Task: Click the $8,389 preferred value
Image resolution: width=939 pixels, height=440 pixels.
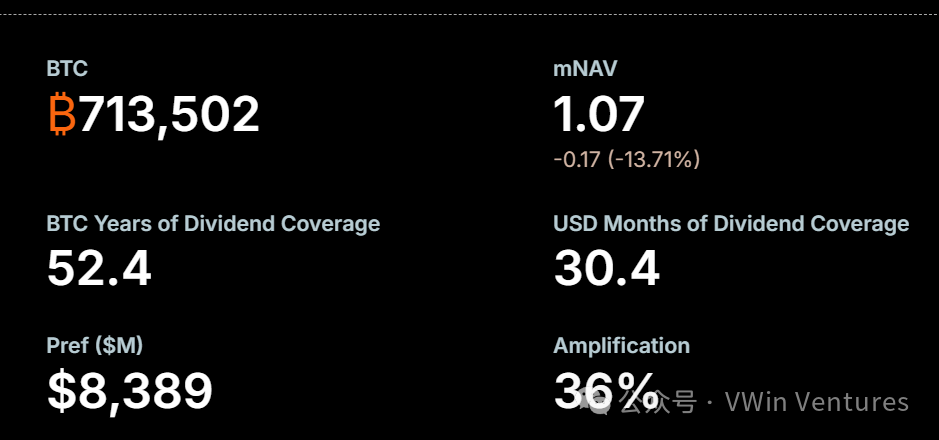Action: [130, 391]
